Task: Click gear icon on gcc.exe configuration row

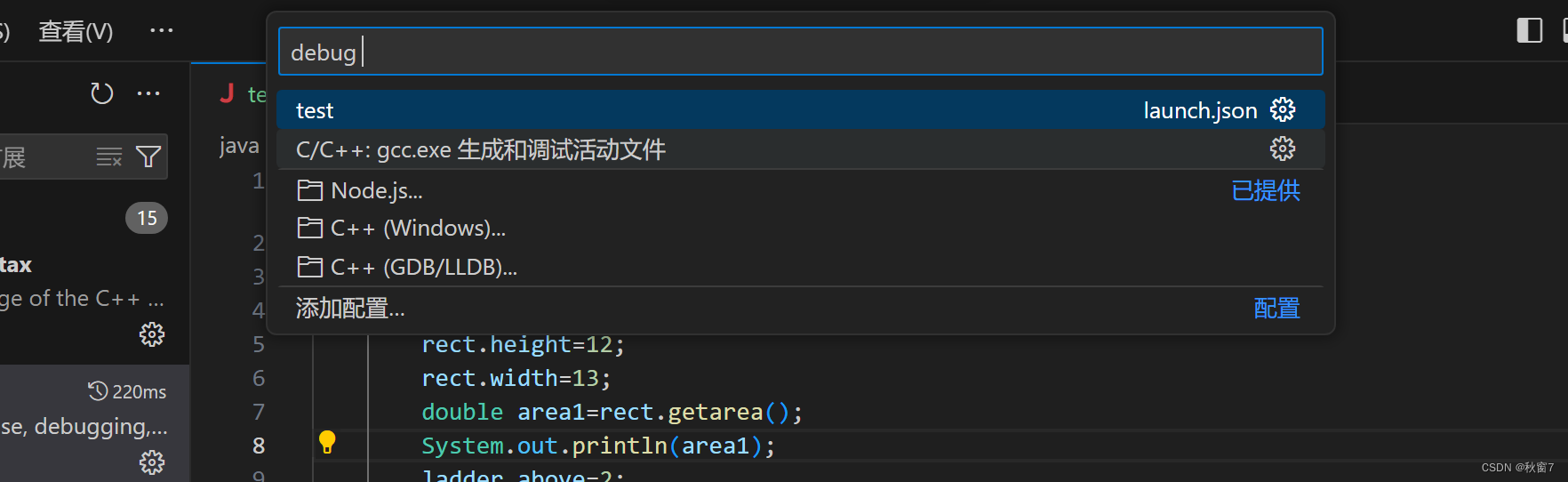Action: pos(1283,149)
